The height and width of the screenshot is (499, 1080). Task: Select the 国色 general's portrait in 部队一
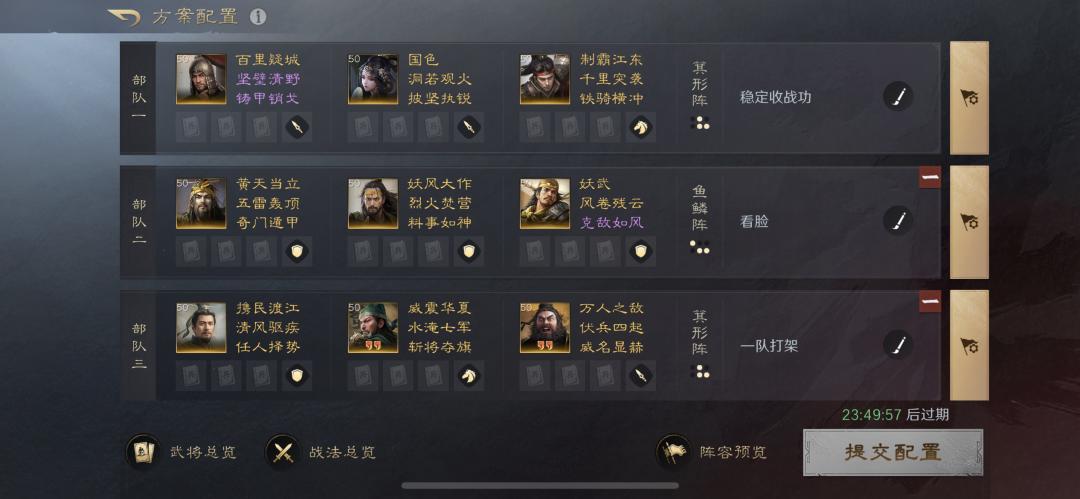(x=373, y=79)
